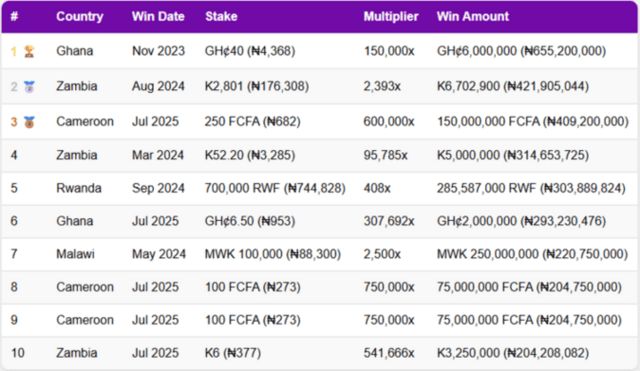Click Cameroon in row 8

(85, 287)
